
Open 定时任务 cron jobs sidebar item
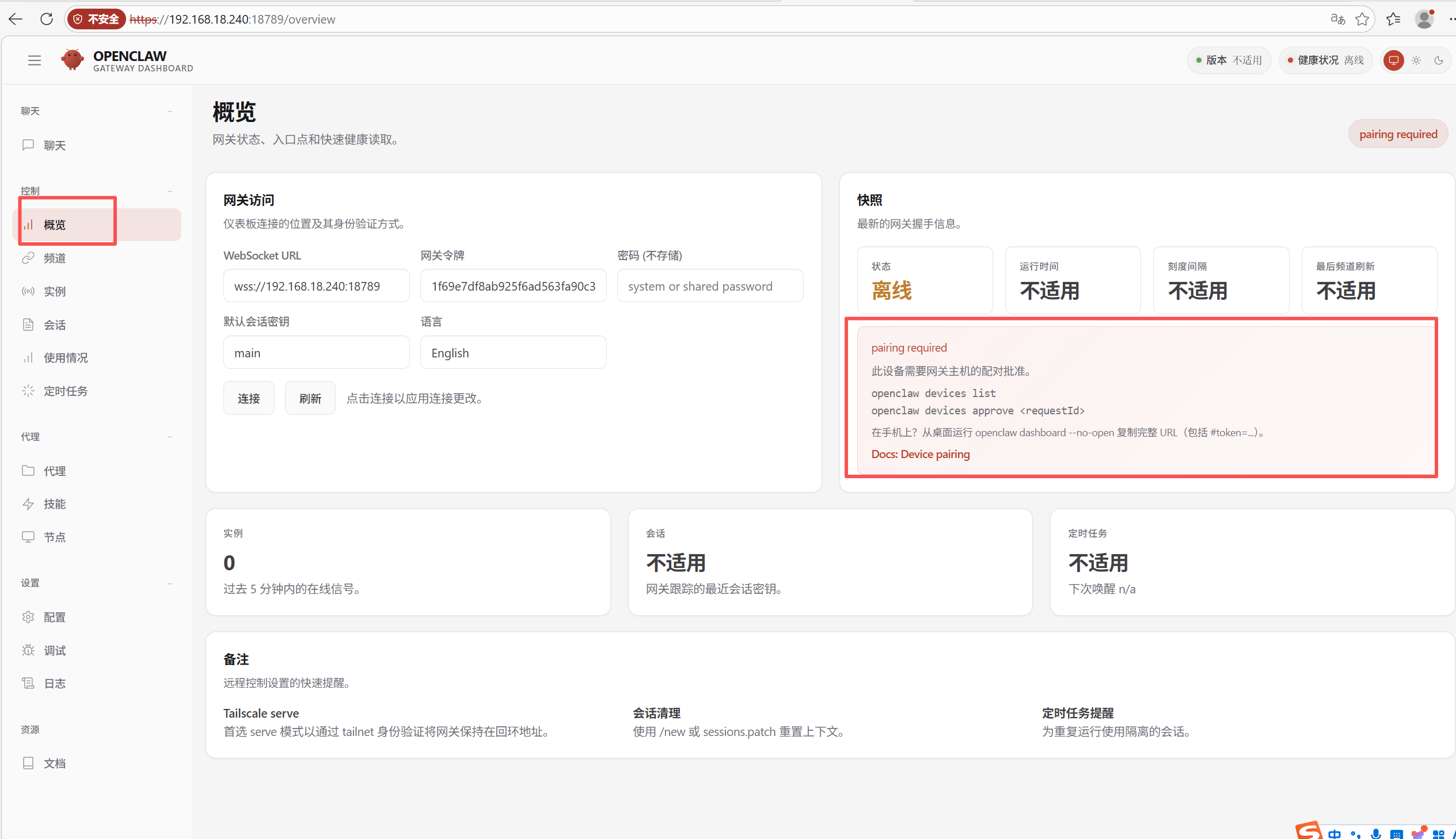pos(65,391)
